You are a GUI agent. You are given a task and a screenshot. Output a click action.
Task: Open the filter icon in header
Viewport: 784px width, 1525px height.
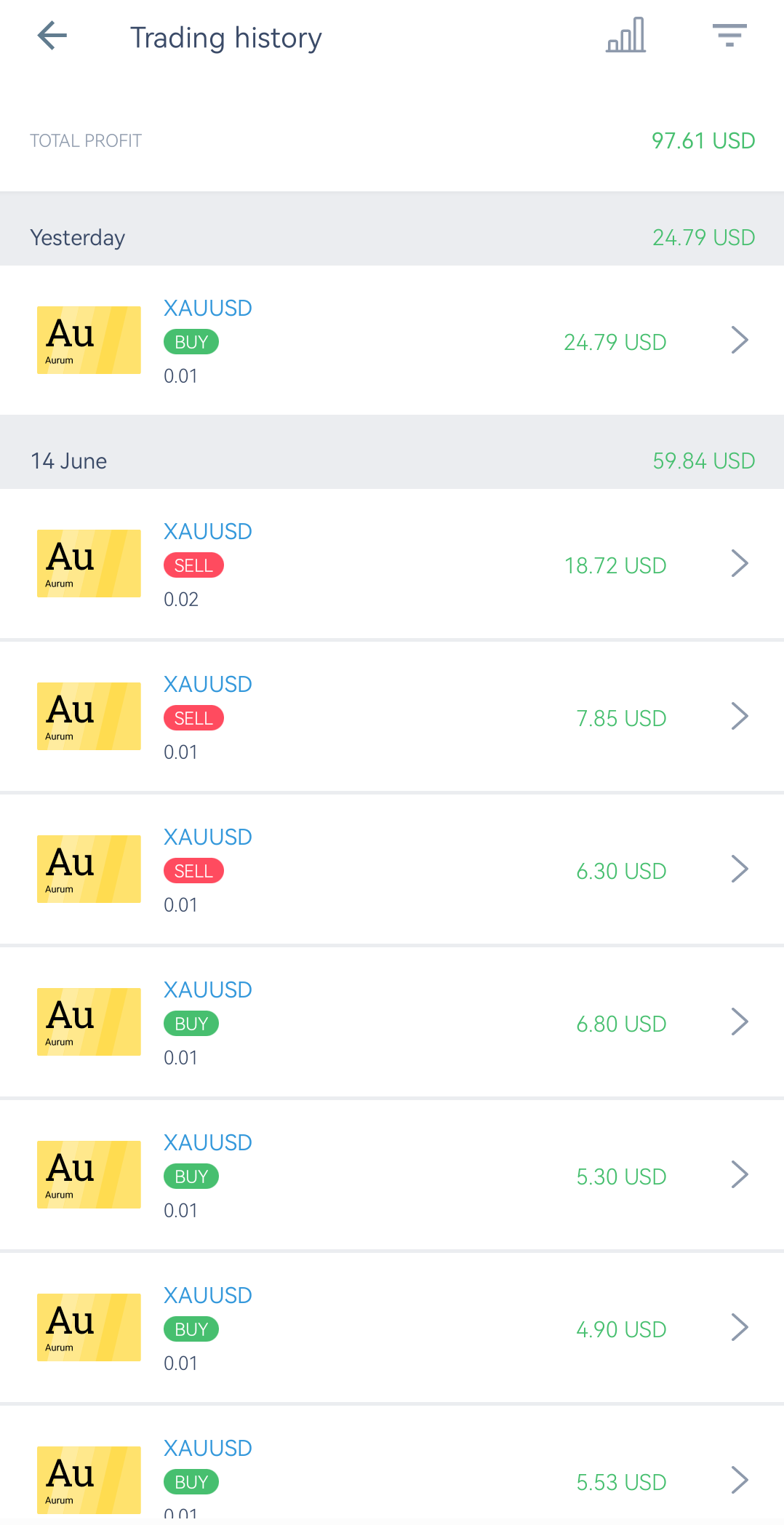tap(729, 36)
